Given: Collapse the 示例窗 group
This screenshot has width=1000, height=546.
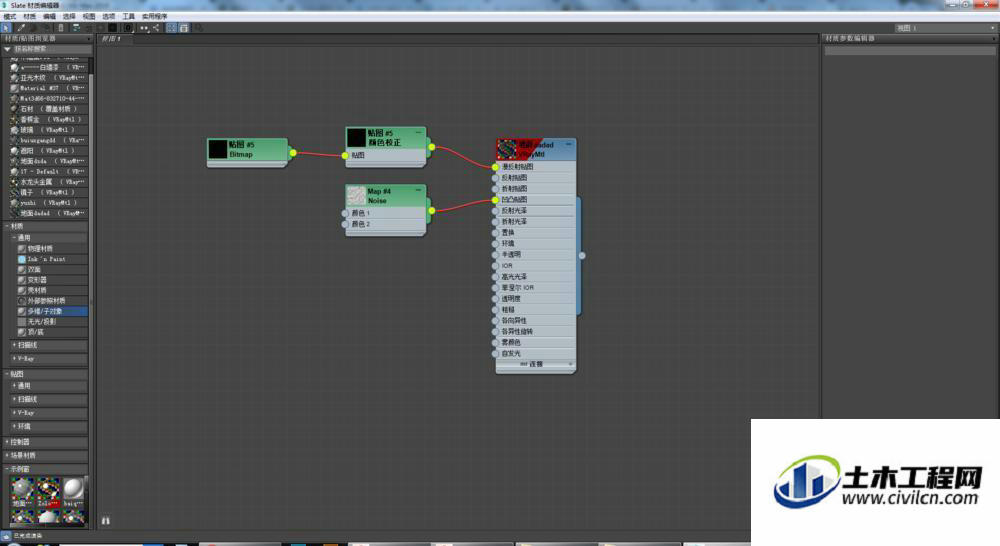Looking at the screenshot, I should tap(7, 468).
